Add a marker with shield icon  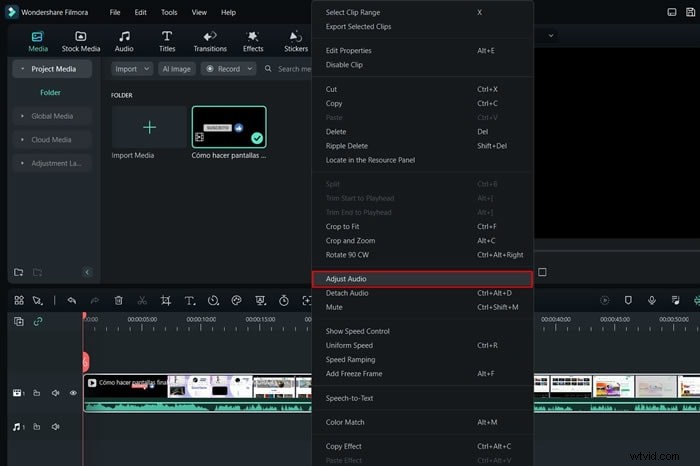tap(628, 300)
